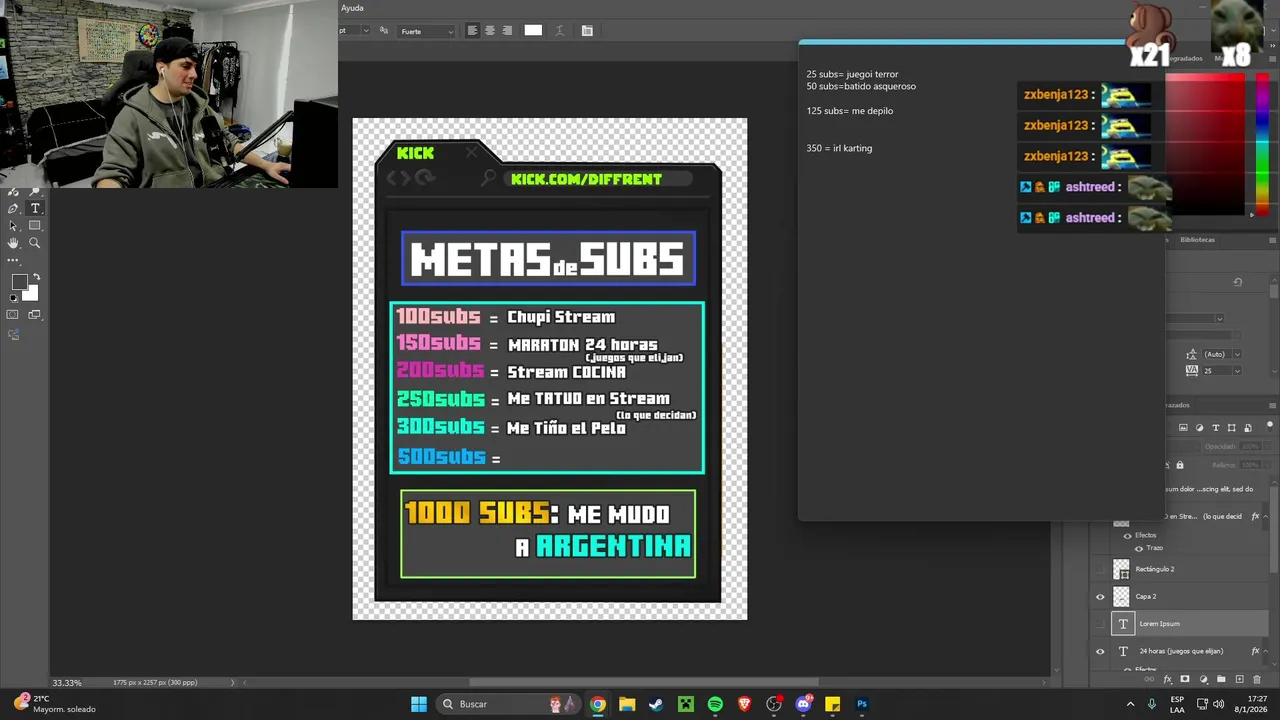
Task: Open Spotify from the taskbar
Action: coord(715,704)
